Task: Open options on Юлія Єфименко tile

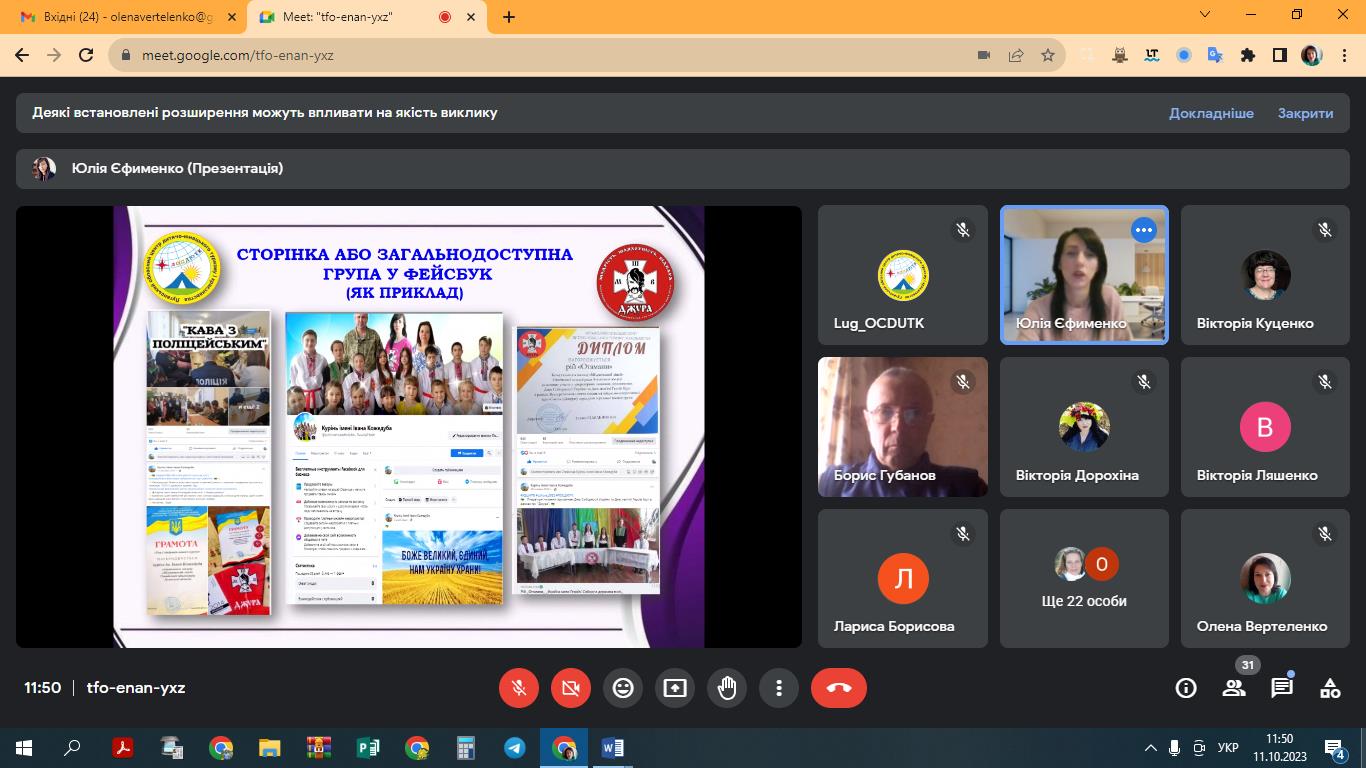Action: [1143, 230]
